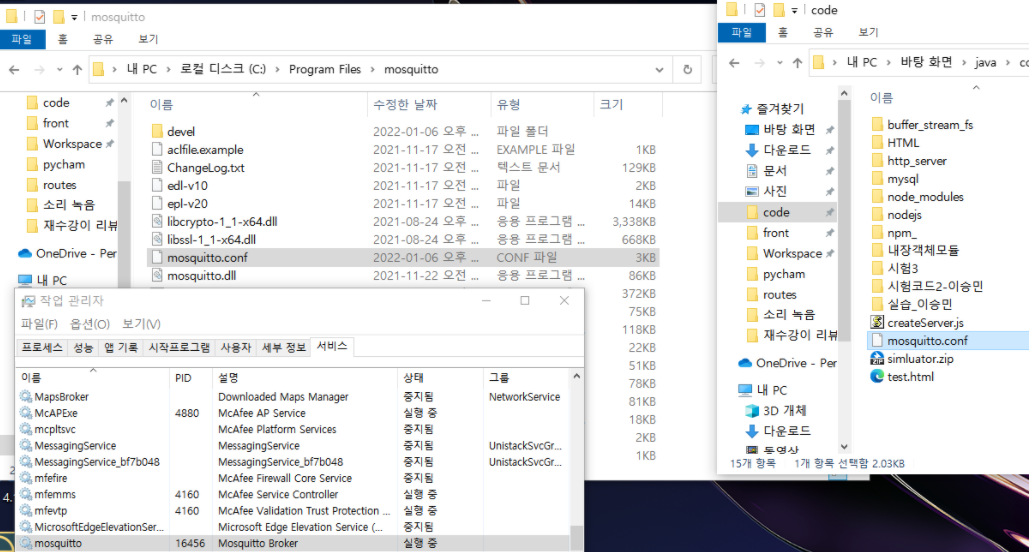Sort by 수정한 날짜 column in mosquitto window
Viewport: 1029px width, 552px height.
(405, 104)
